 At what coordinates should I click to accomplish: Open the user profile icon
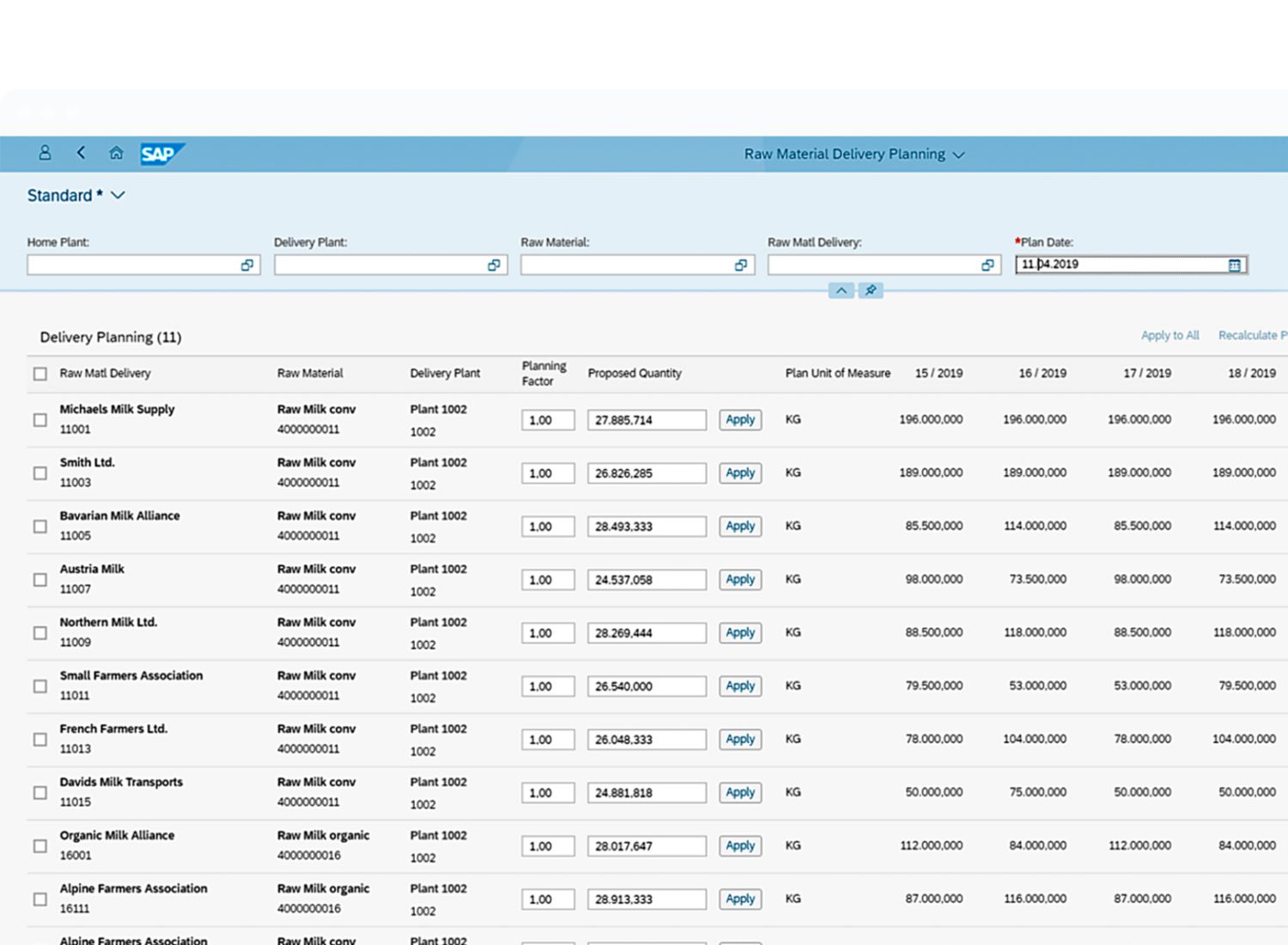[x=45, y=153]
